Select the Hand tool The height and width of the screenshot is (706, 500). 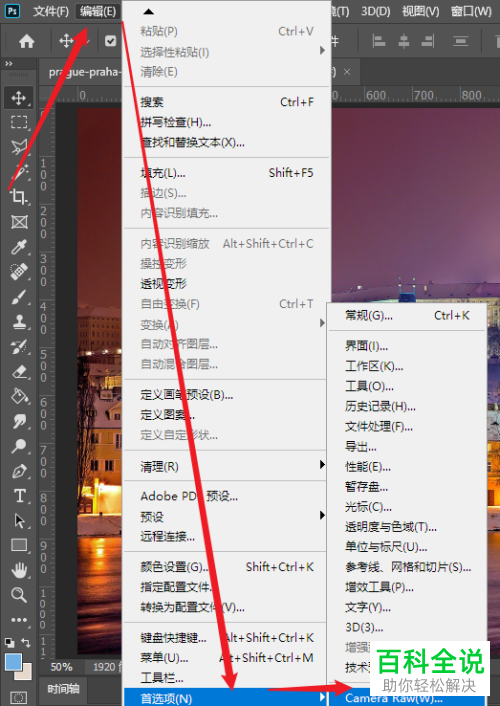click(x=18, y=570)
